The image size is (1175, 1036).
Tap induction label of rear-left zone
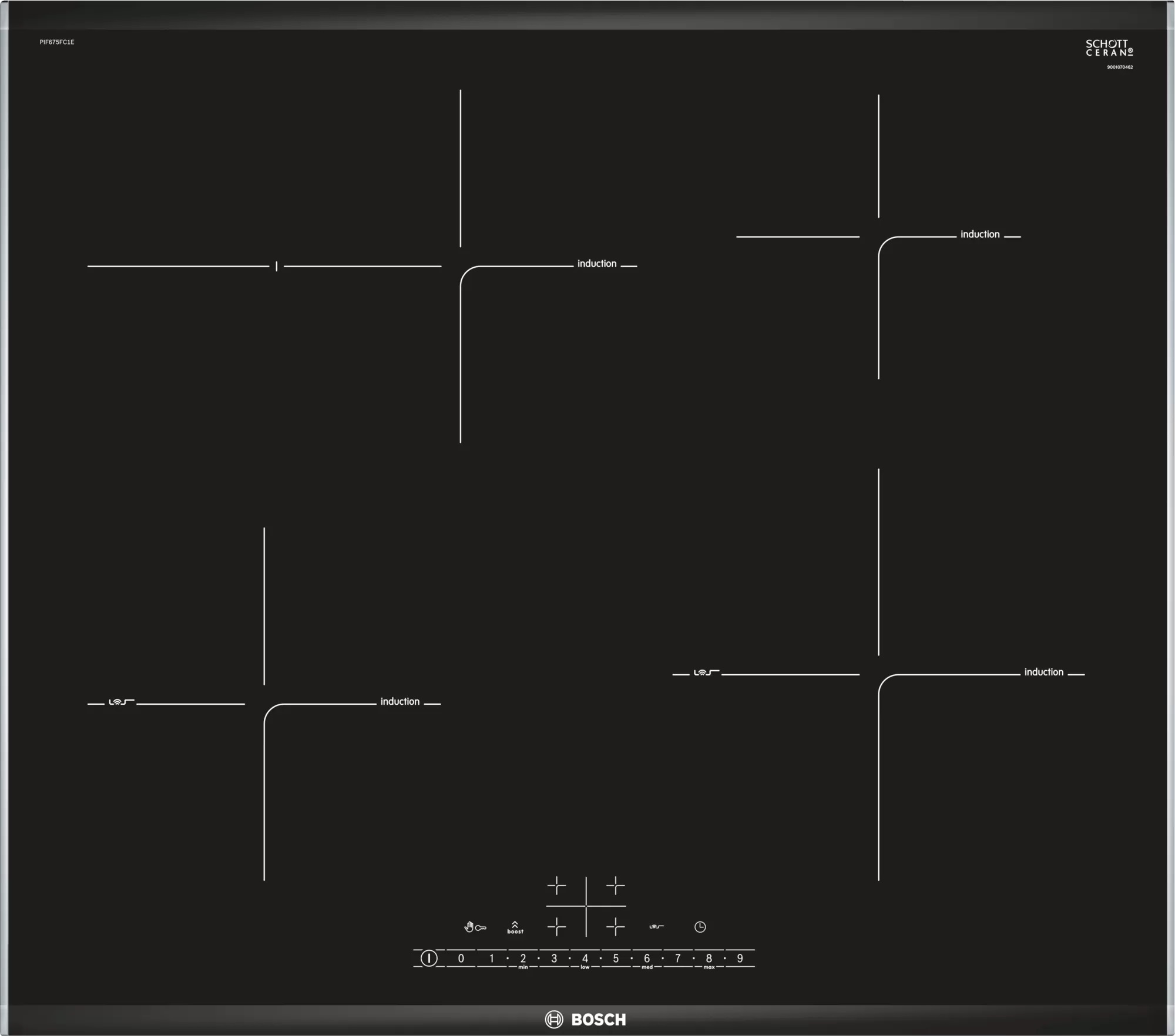pos(596,264)
